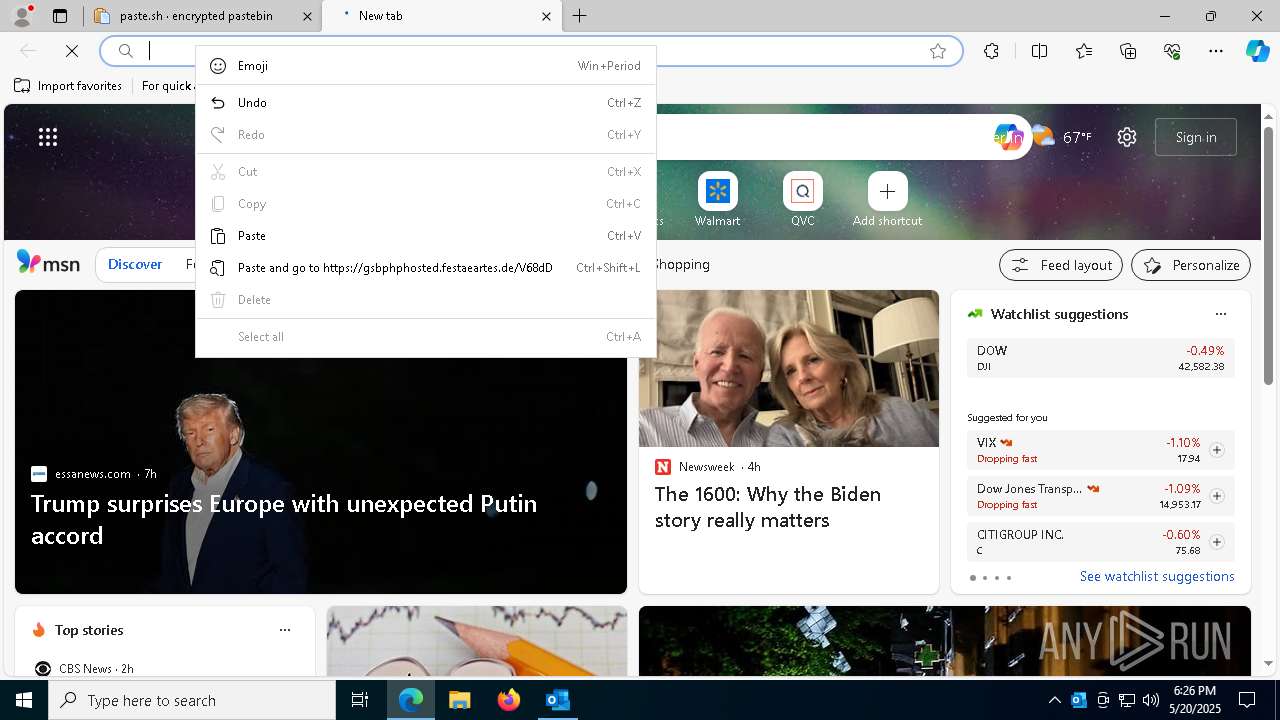1280x720 pixels.
Task: Open a new tab with plus button
Action: tap(580, 16)
